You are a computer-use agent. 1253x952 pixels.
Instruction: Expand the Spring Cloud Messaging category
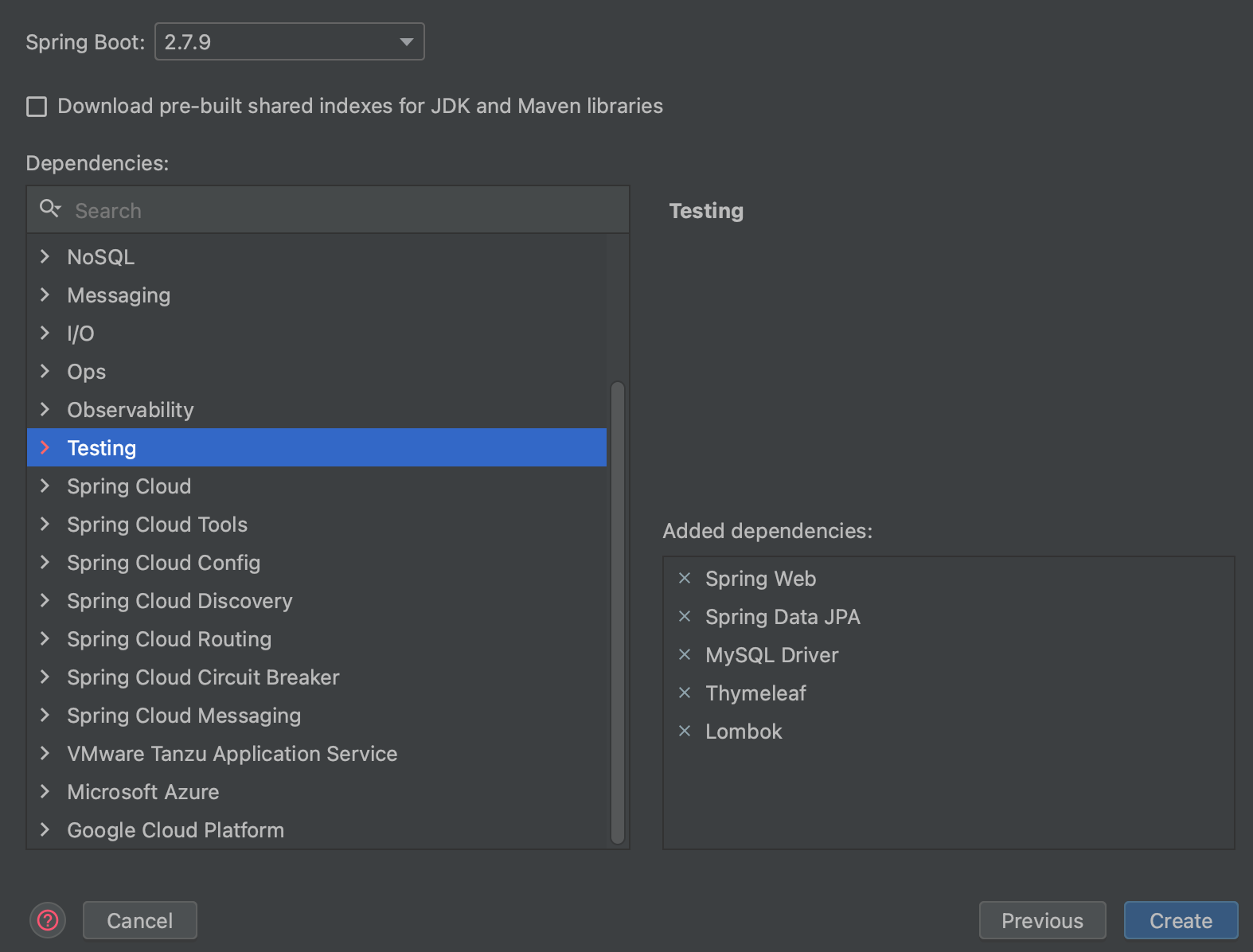(45, 715)
